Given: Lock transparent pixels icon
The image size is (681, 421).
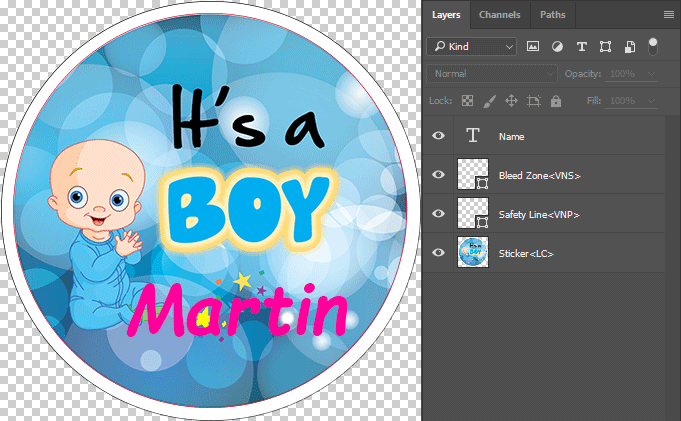Looking at the screenshot, I should [467, 101].
